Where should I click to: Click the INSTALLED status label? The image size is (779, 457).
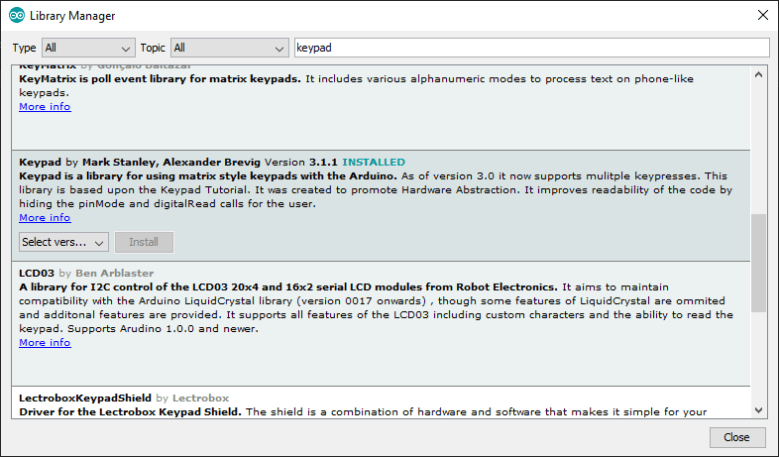pos(374,162)
